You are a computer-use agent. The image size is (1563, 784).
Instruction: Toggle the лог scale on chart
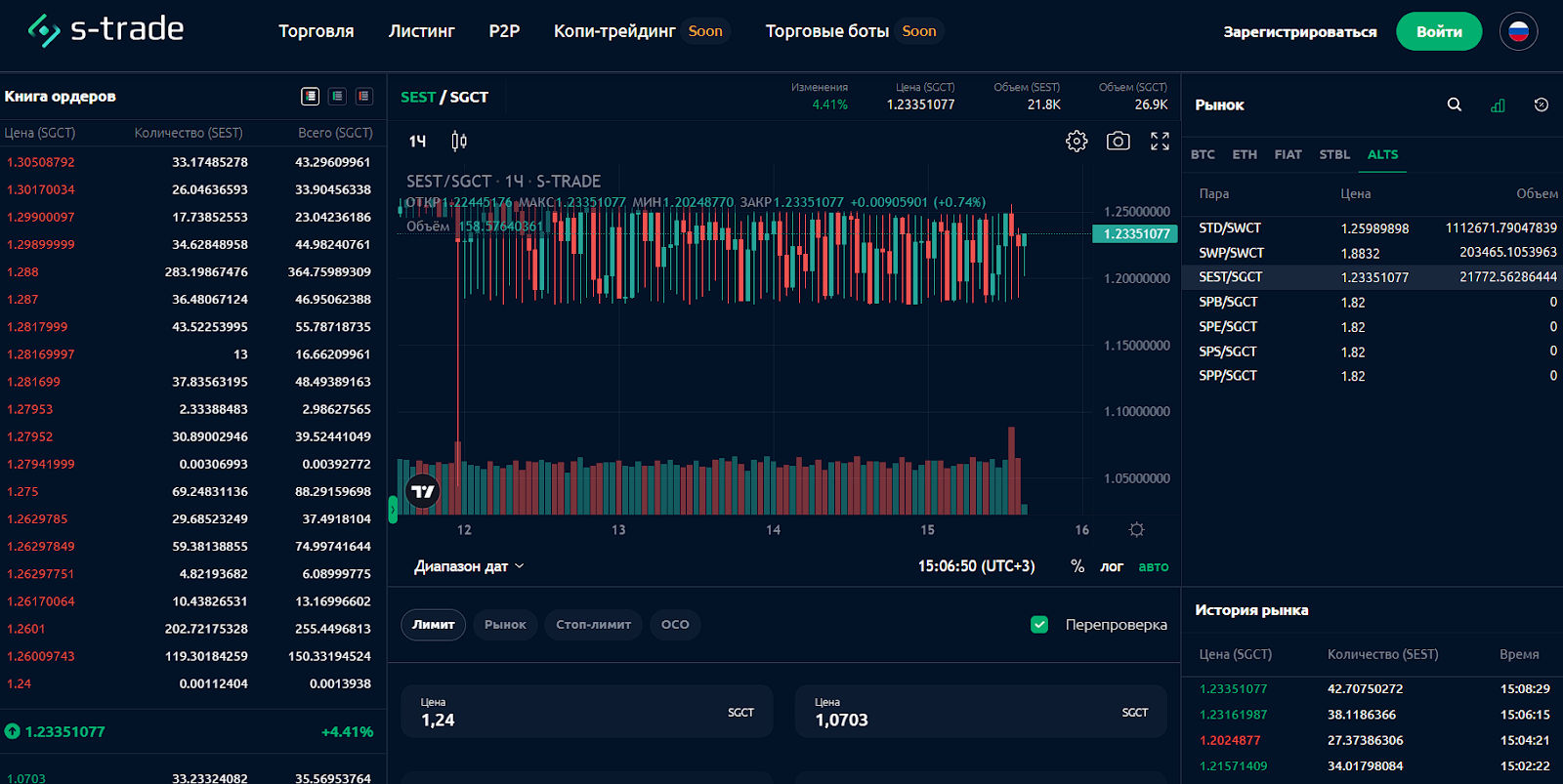[x=1112, y=566]
